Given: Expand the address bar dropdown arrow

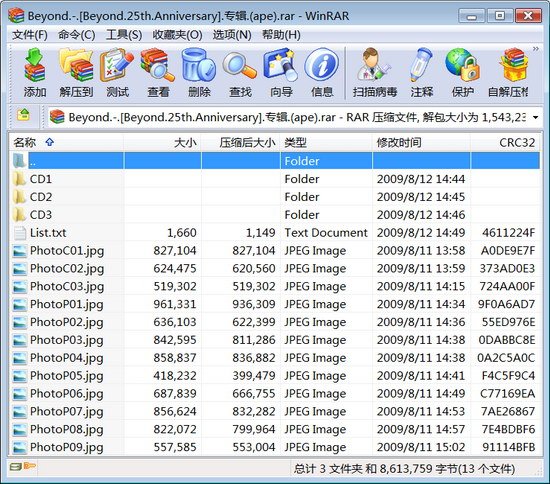Looking at the screenshot, I should coord(535,117).
